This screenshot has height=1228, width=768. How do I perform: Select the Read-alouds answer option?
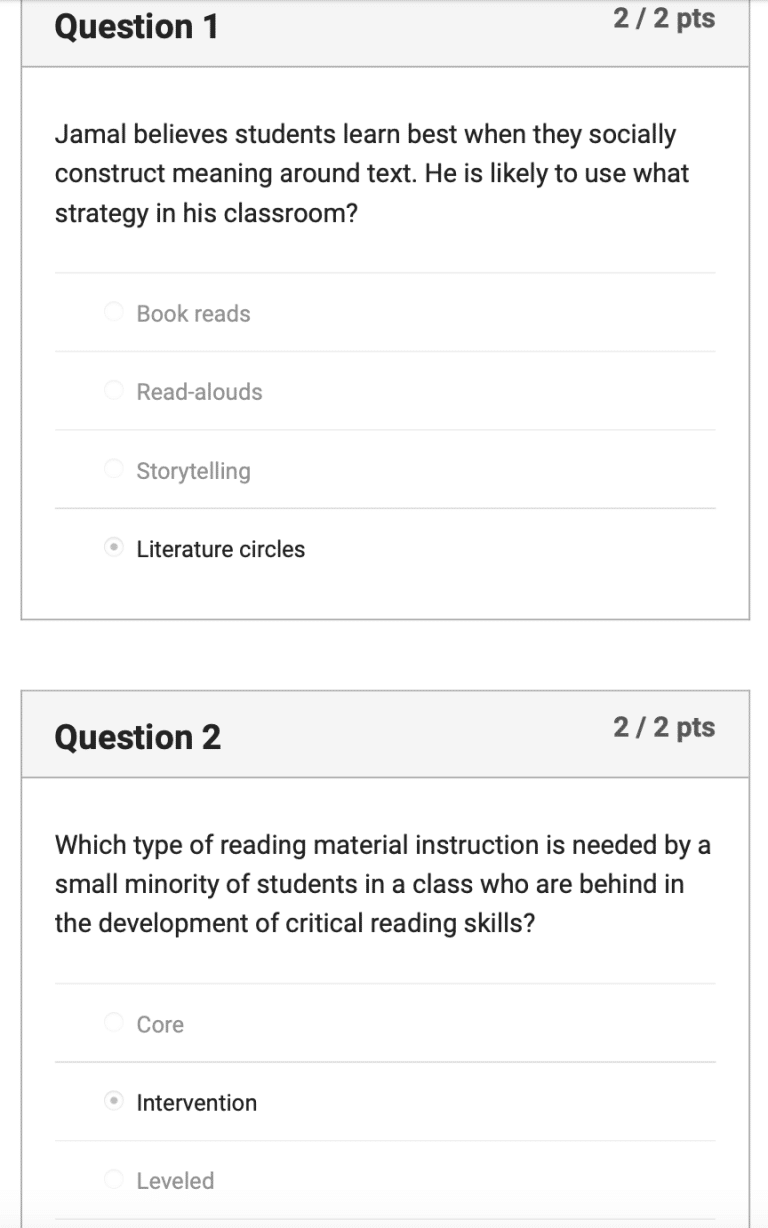114,390
